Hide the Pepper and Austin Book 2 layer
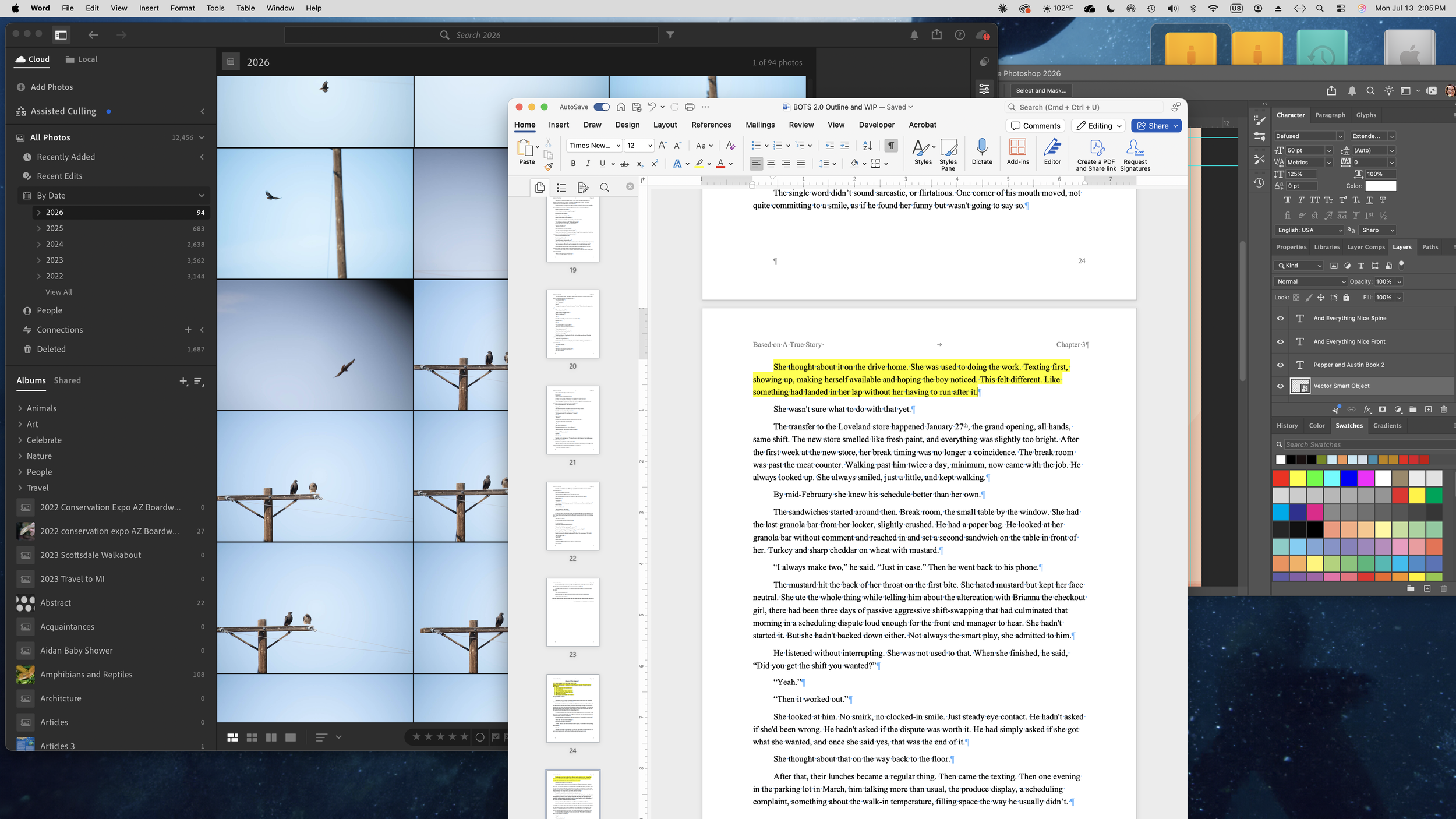 [x=1280, y=365]
